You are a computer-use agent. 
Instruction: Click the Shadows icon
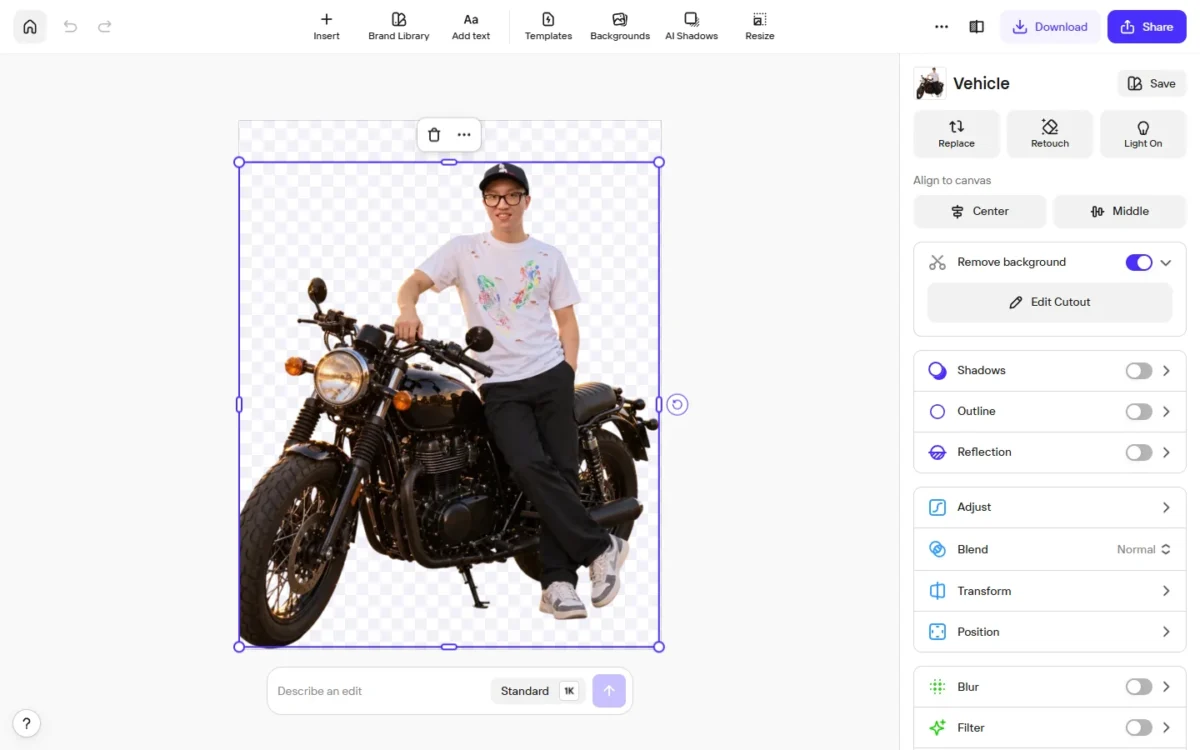(937, 371)
